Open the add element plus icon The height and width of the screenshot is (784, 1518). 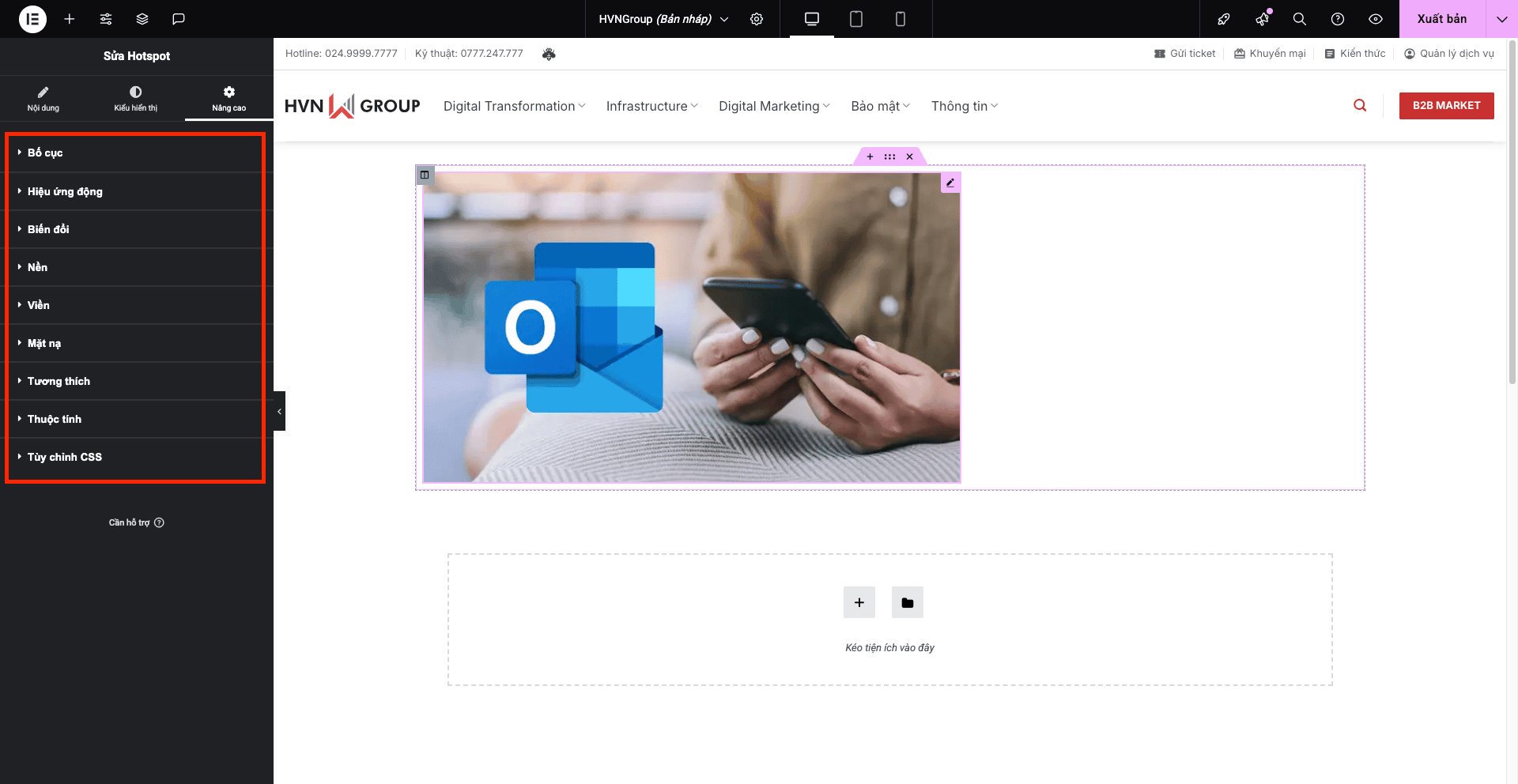pos(70,19)
